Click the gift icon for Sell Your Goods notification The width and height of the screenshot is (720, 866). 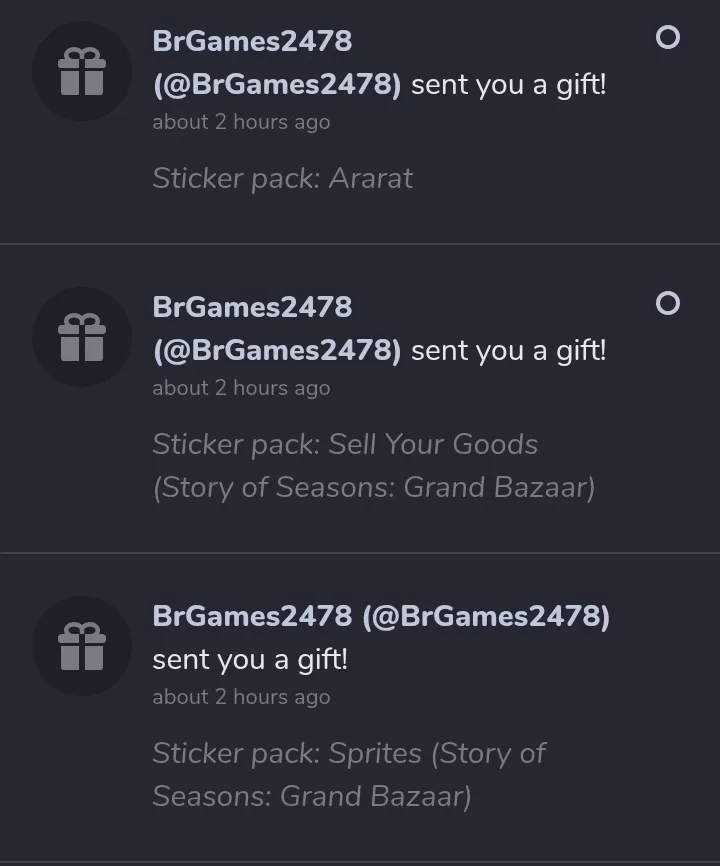click(x=82, y=337)
